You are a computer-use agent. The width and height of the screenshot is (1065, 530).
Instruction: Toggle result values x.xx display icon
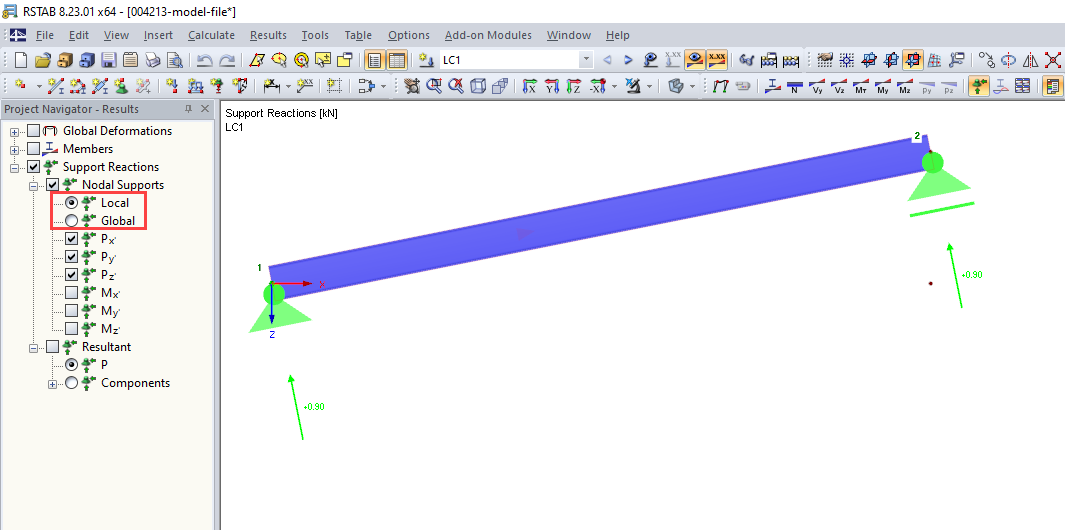click(x=717, y=60)
